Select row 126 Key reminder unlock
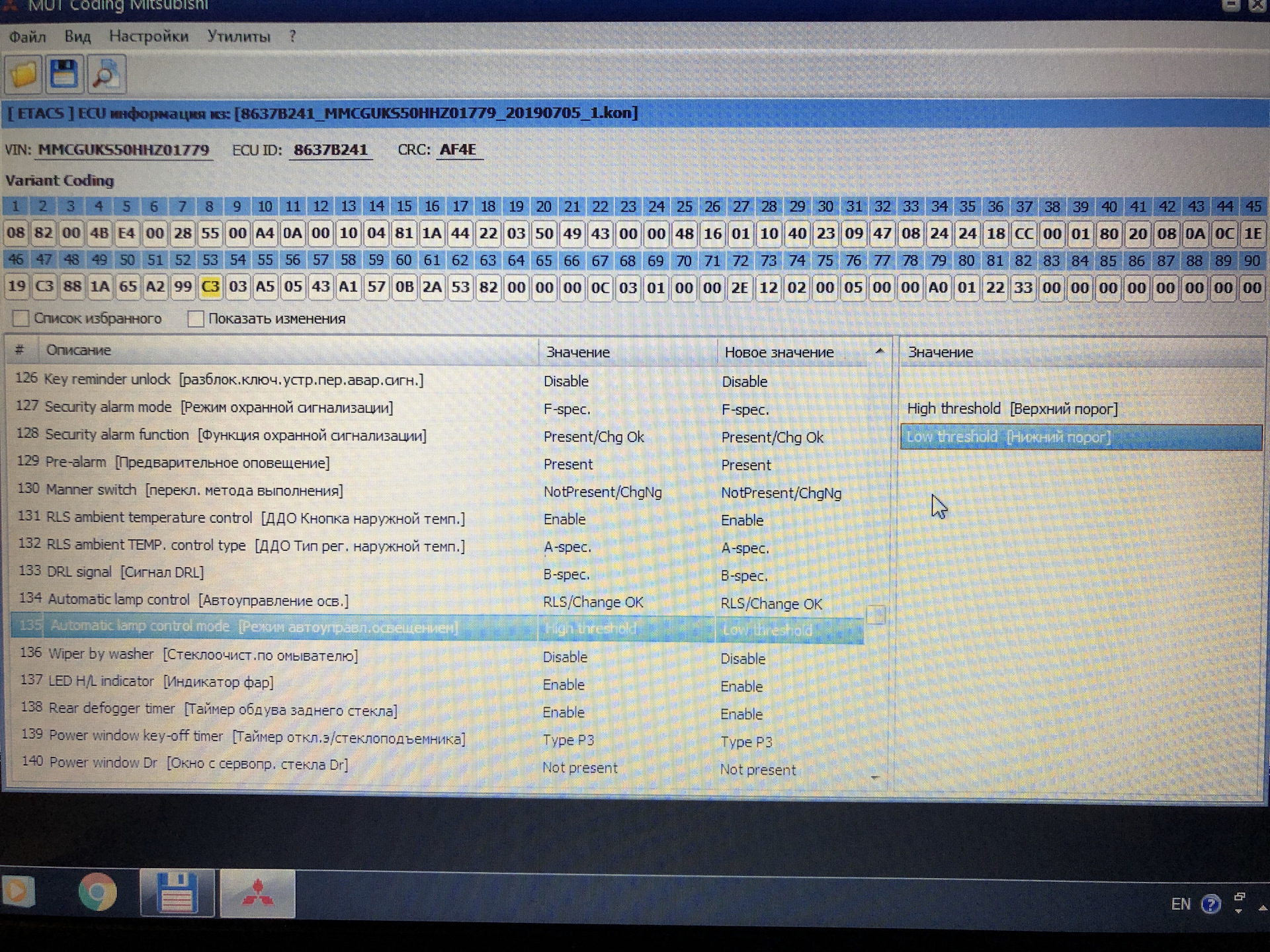 [437, 380]
